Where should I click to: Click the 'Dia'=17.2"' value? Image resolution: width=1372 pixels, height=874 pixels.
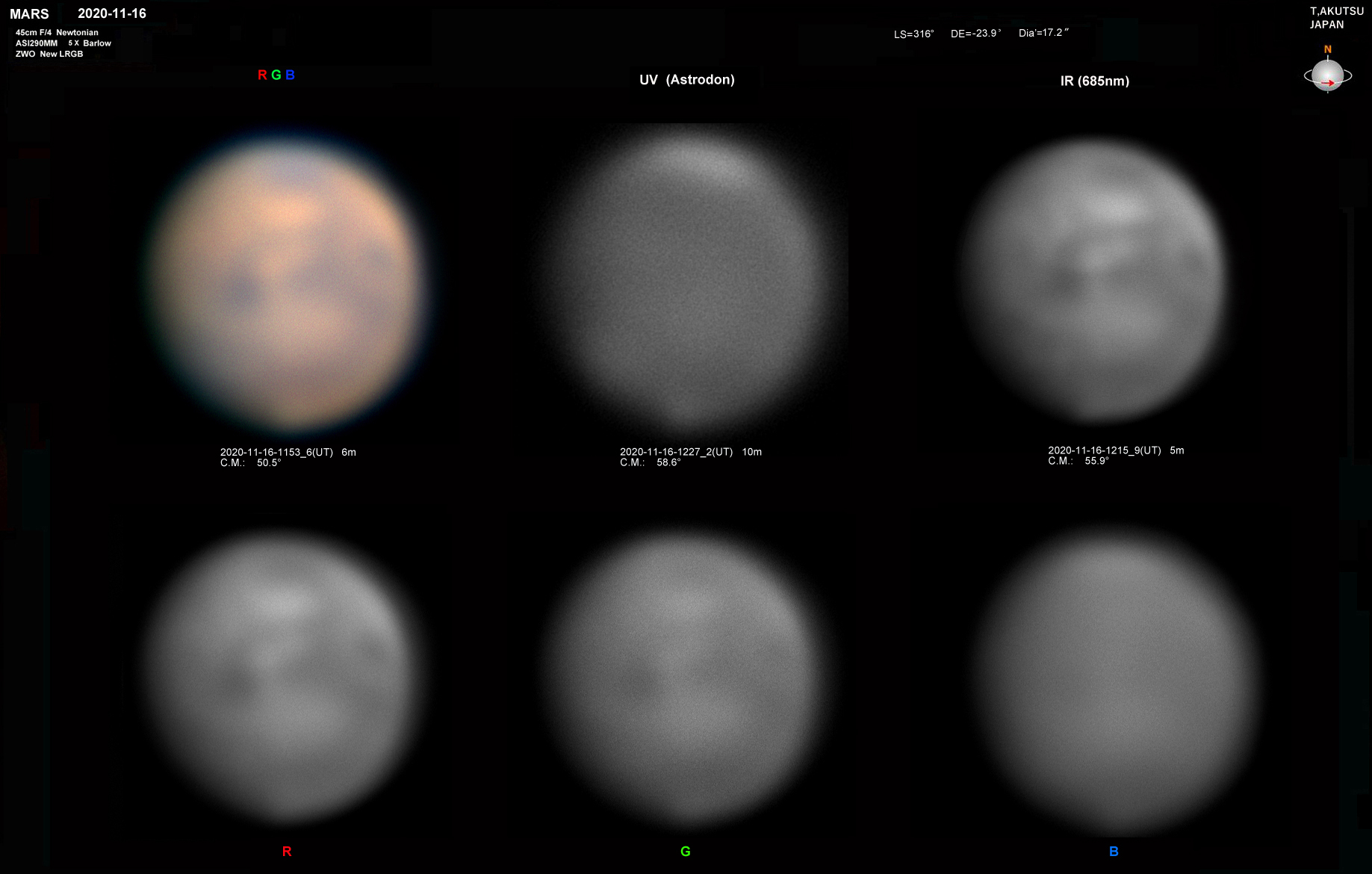pos(1044,33)
